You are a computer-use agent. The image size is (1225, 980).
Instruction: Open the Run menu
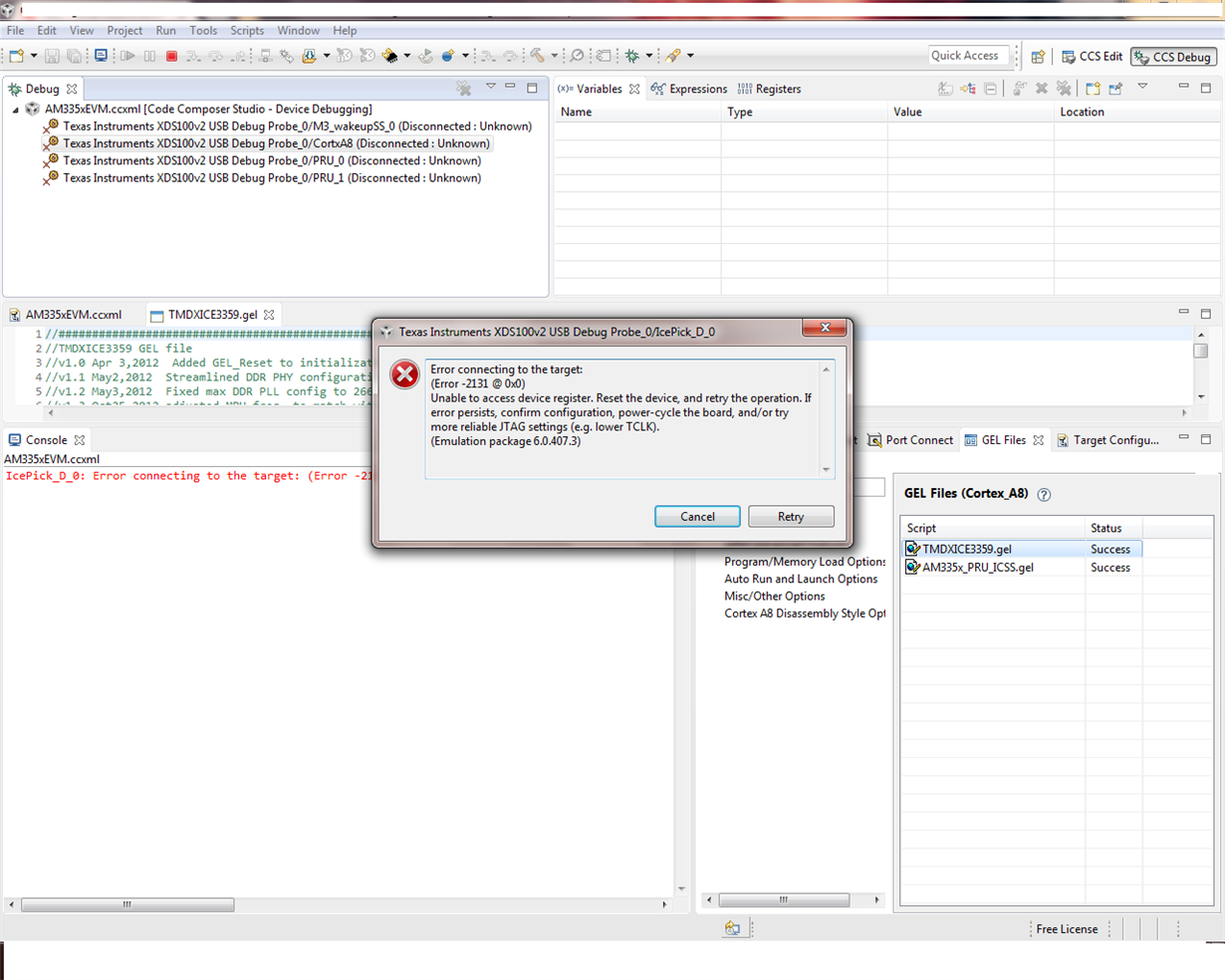(x=165, y=31)
